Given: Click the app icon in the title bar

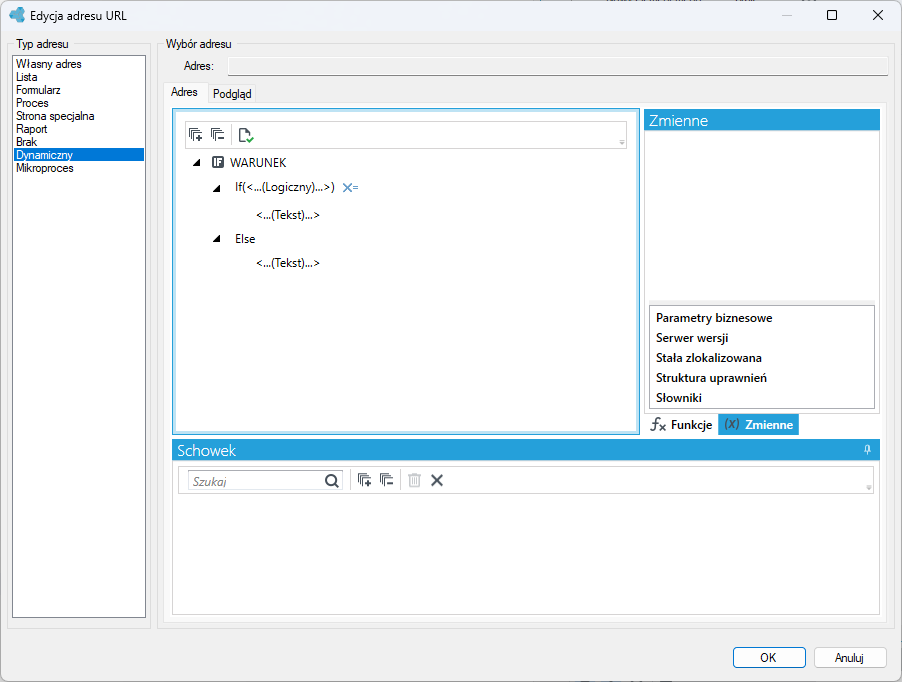Looking at the screenshot, I should (17, 16).
